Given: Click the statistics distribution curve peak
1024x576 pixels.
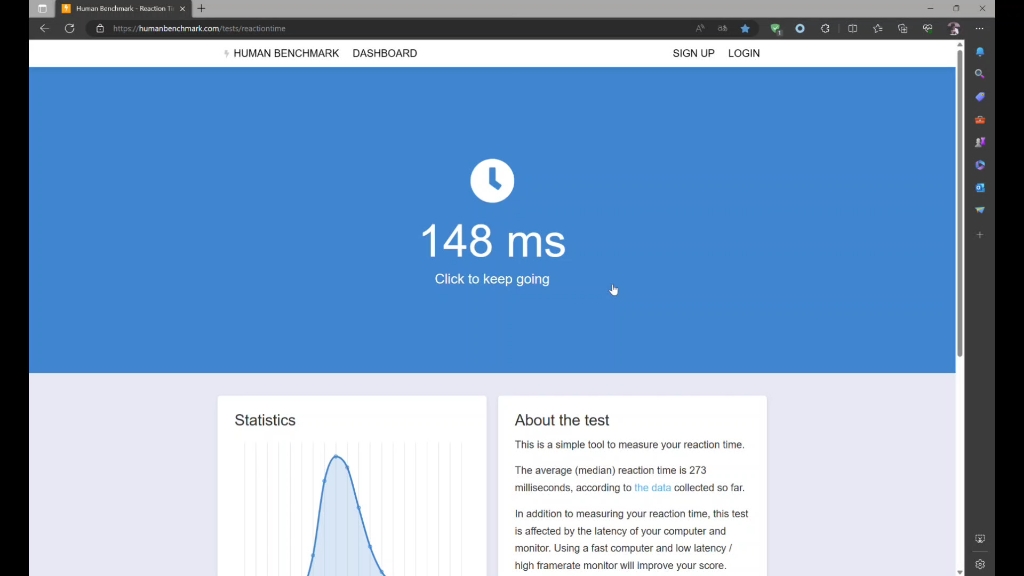Looking at the screenshot, I should point(336,456).
